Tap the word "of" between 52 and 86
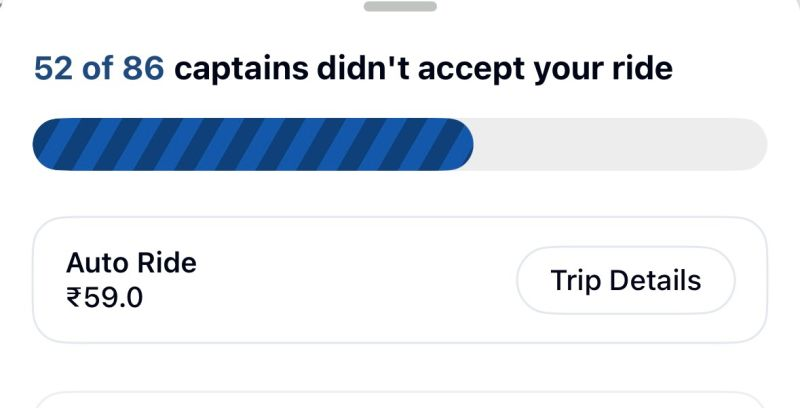This screenshot has height=408, width=800. coord(99,68)
